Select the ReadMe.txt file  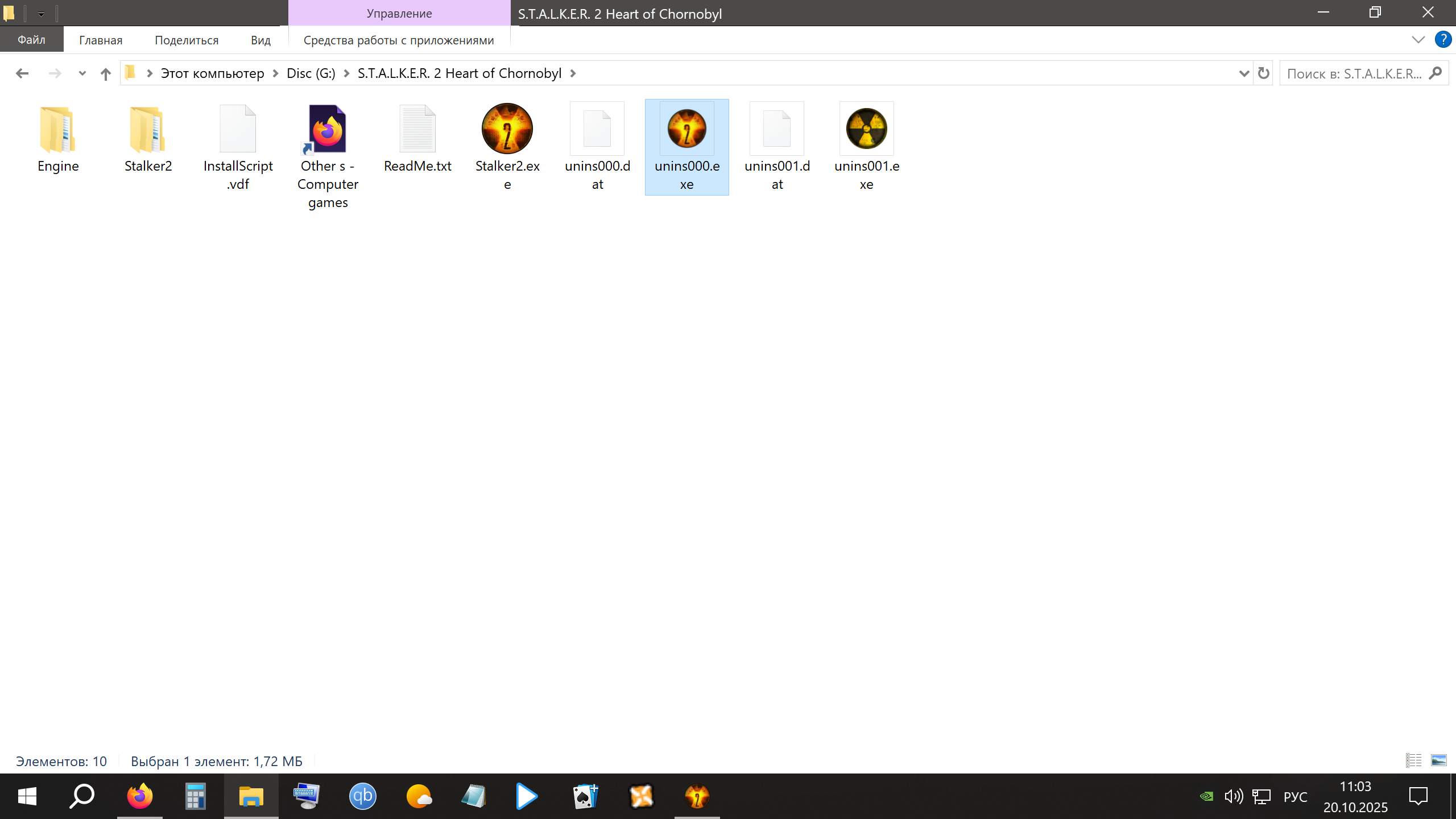point(417,129)
